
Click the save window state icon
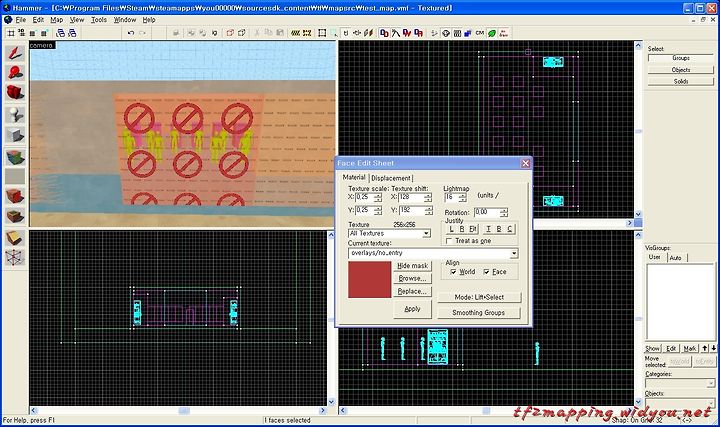click(72, 33)
